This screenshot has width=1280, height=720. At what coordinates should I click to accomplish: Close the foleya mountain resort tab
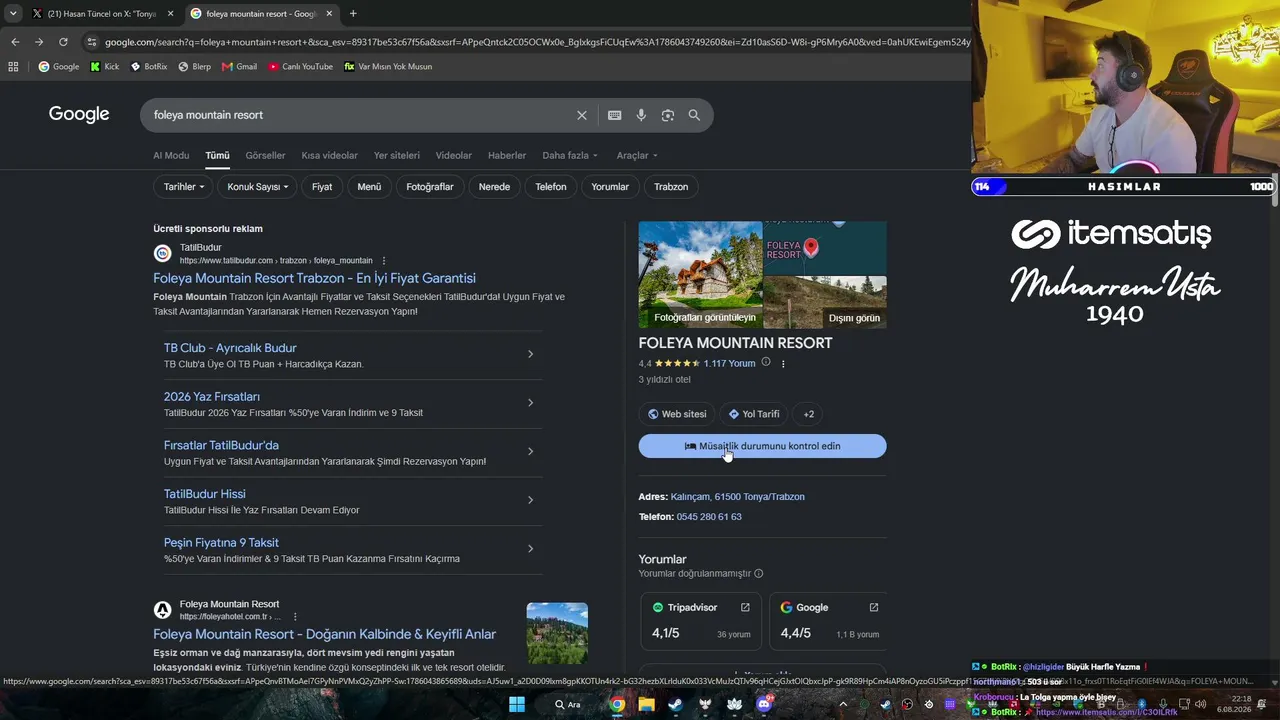329,14
